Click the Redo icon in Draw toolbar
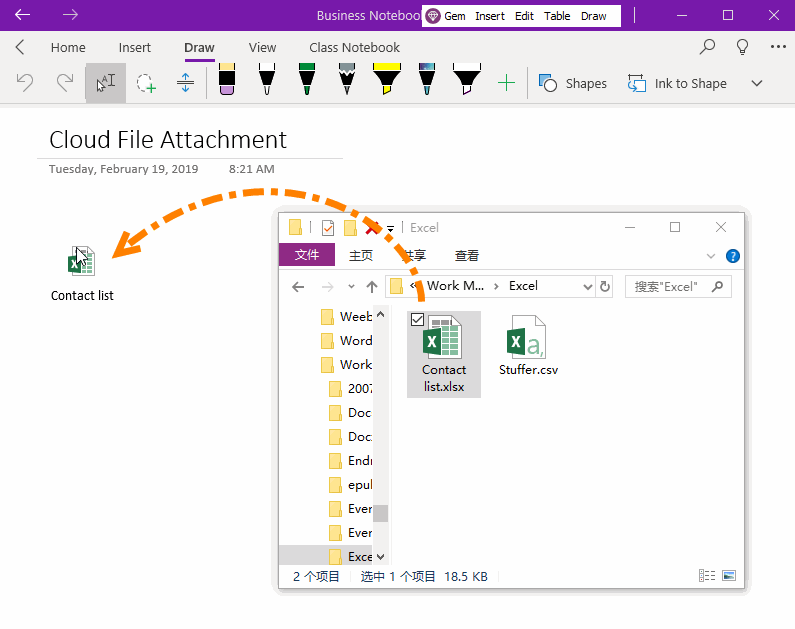Viewport: 795px width, 629px height. coord(65,83)
